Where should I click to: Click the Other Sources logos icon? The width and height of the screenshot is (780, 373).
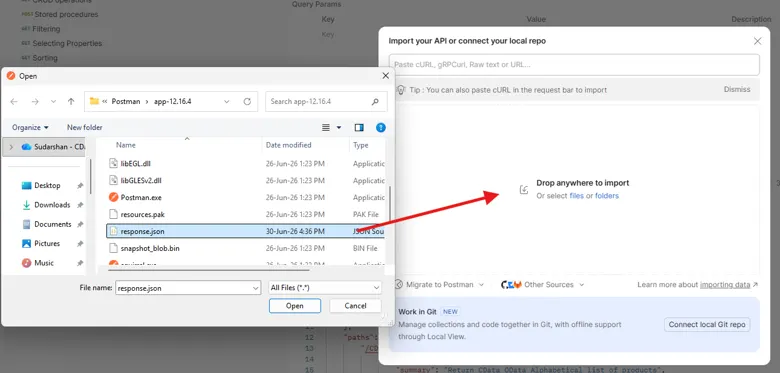(x=511, y=285)
